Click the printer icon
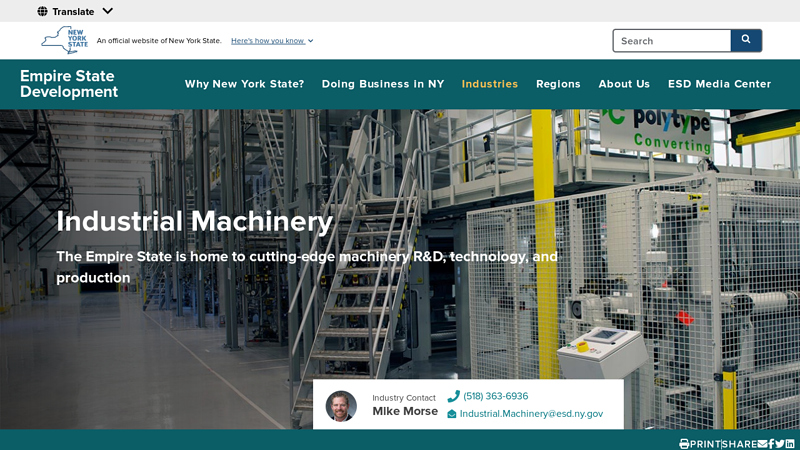This screenshot has width=800, height=450. tap(684, 444)
